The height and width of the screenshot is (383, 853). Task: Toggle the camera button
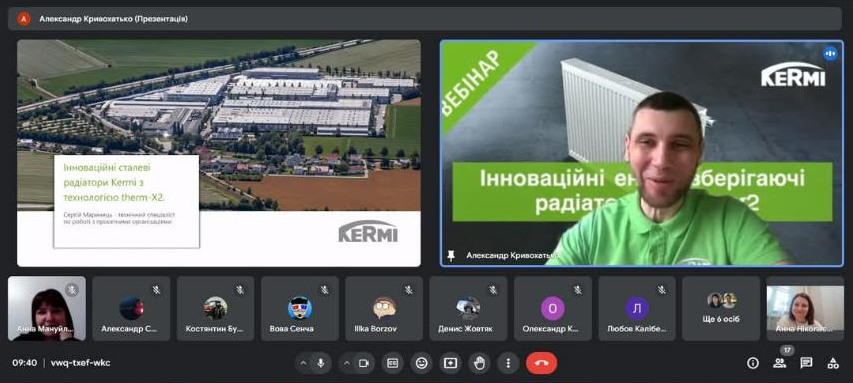click(x=364, y=363)
